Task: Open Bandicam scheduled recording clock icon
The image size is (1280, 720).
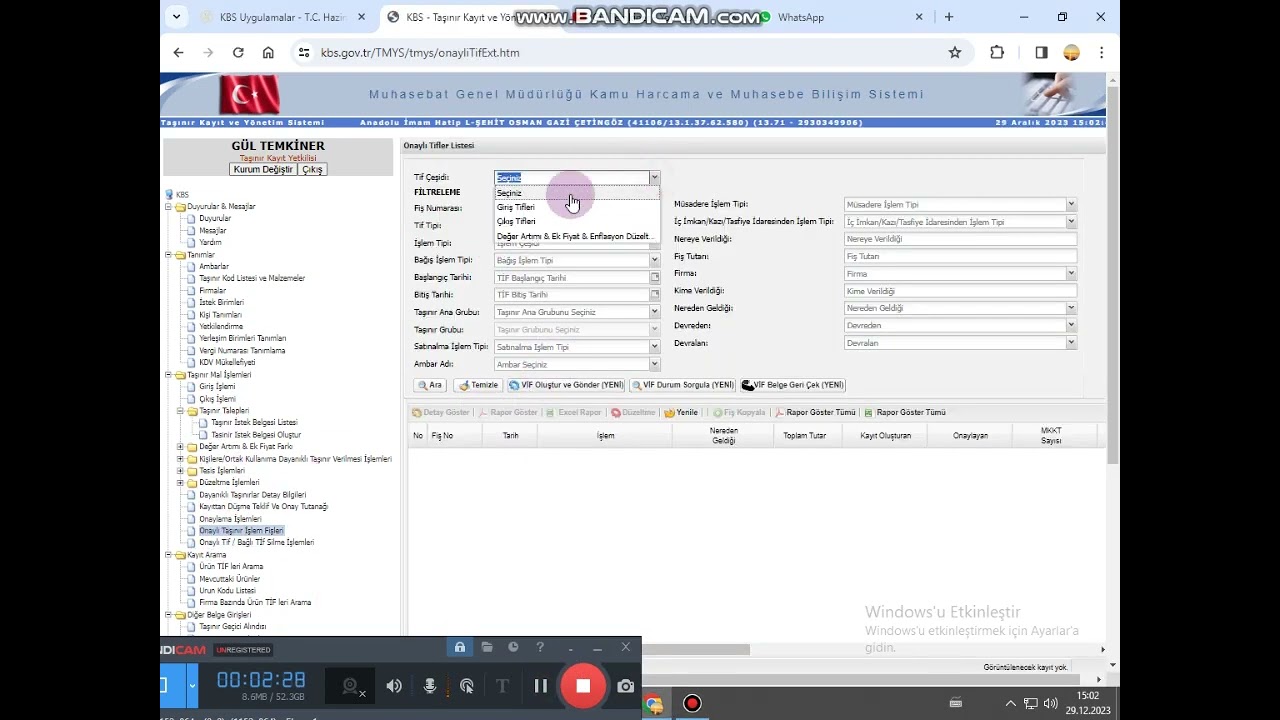Action: pos(513,648)
